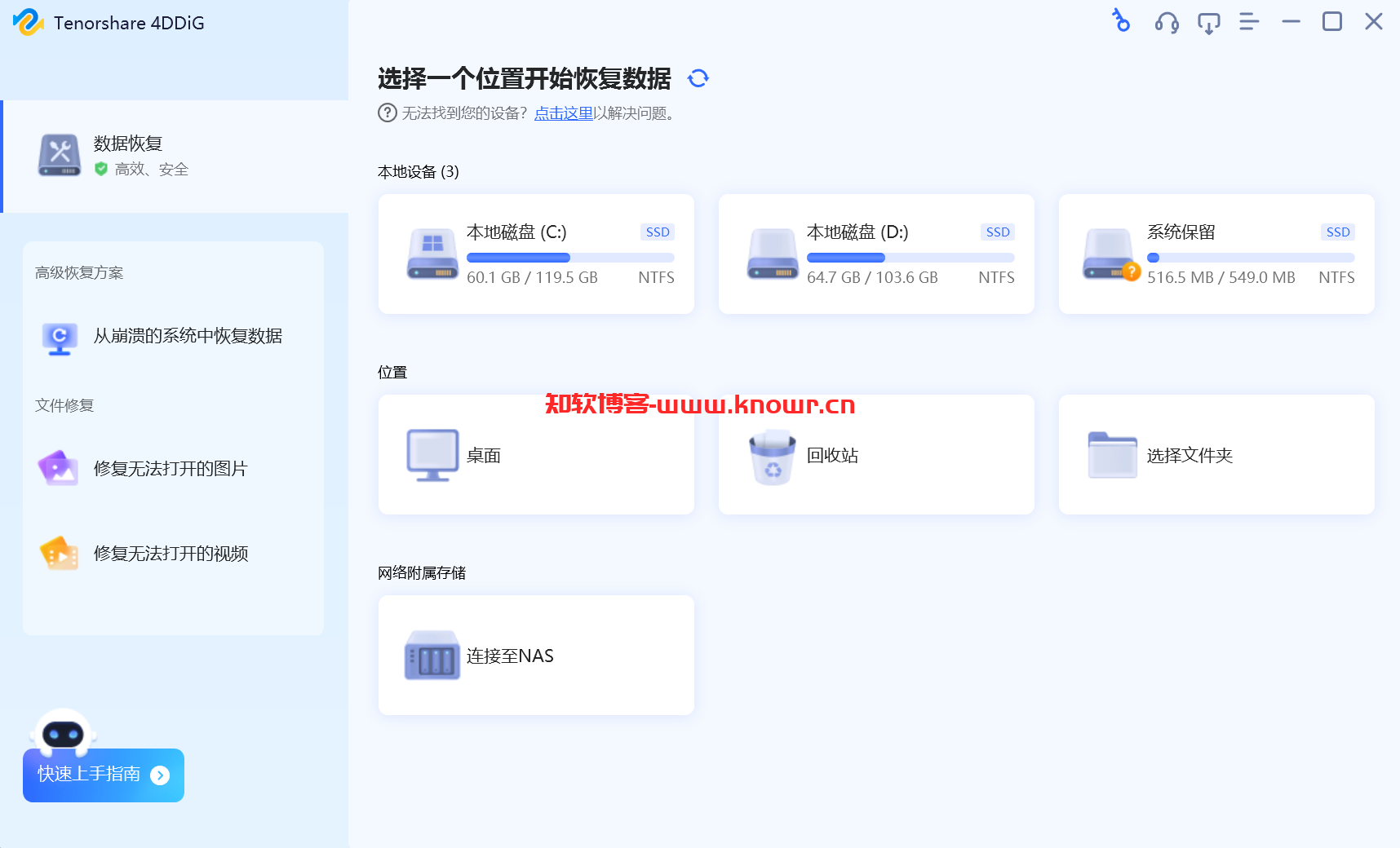Open the hamburger menu in title bar

pos(1249,22)
